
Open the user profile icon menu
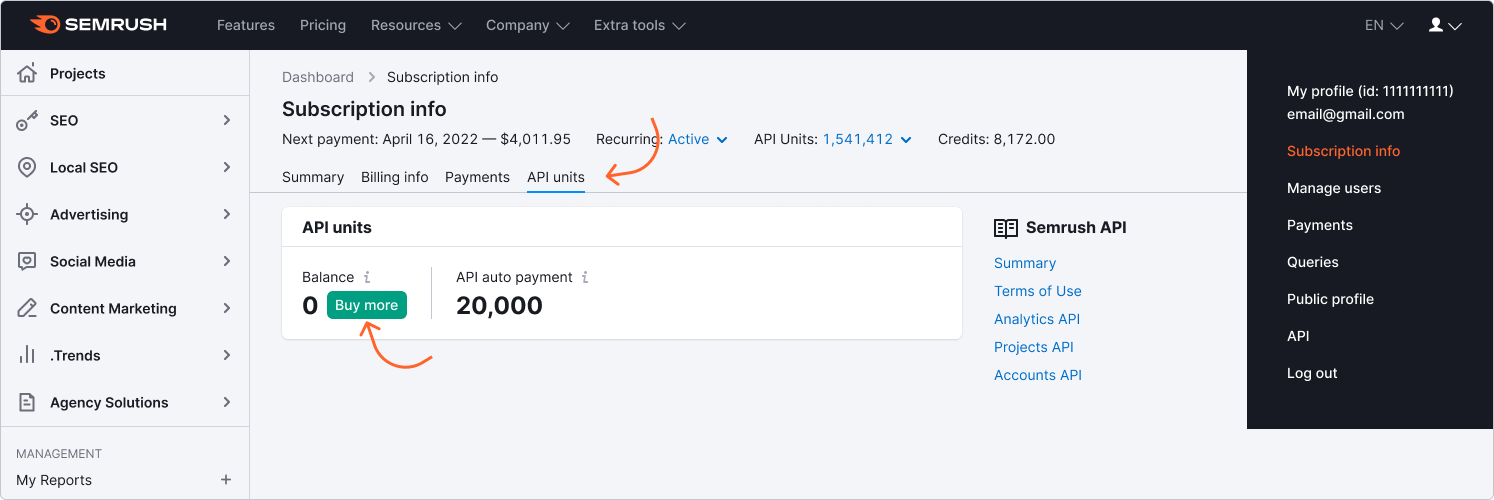click(x=1445, y=25)
